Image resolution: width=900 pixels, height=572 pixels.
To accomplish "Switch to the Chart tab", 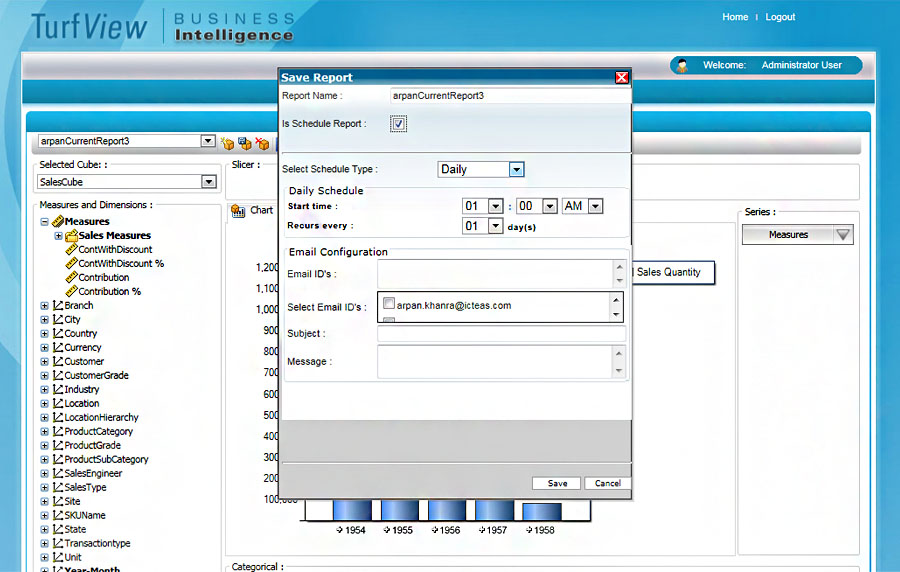I will [252, 211].
